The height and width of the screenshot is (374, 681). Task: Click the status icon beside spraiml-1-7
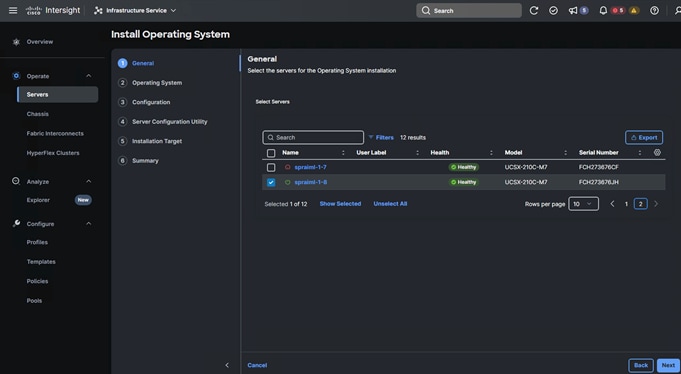tap(288, 167)
